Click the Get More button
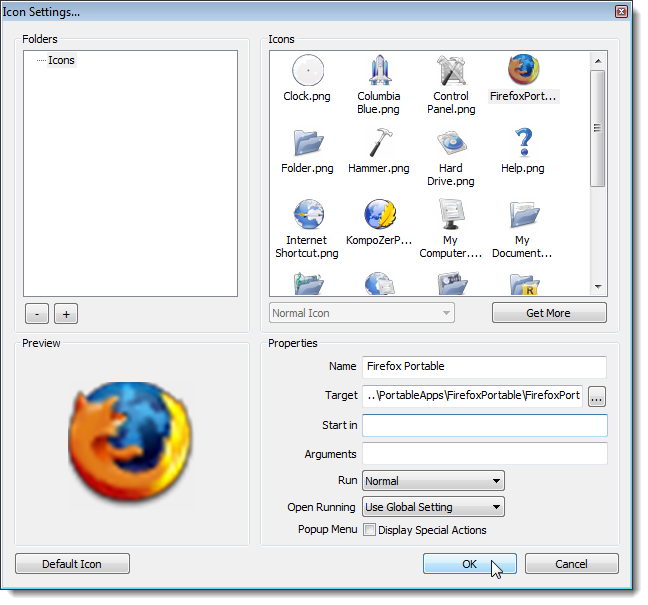Viewport: 648px width, 605px height. coord(549,313)
